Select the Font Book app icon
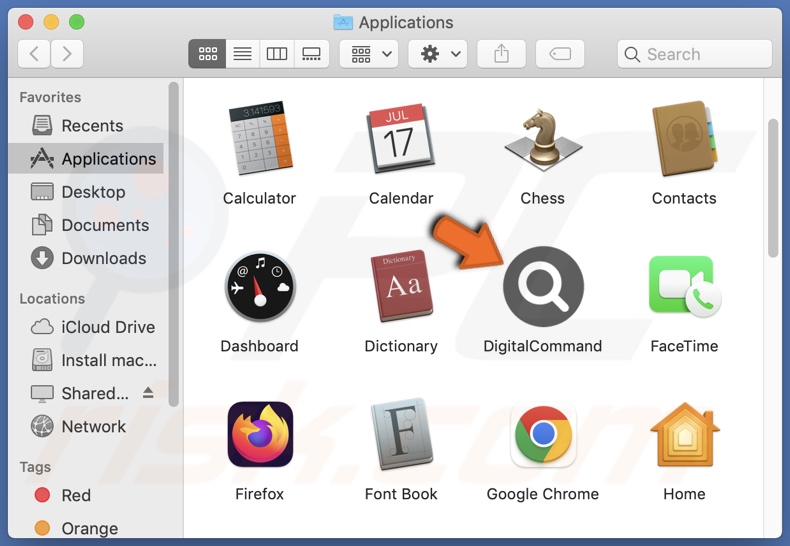 [402, 434]
